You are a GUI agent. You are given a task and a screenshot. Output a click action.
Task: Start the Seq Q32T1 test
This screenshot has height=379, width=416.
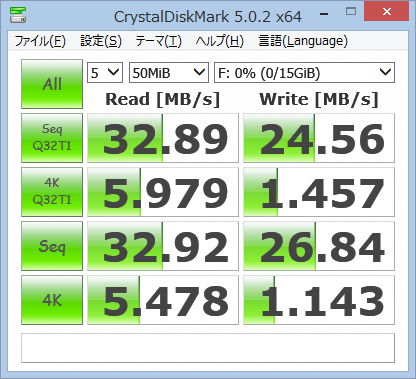pyautogui.click(x=52, y=138)
